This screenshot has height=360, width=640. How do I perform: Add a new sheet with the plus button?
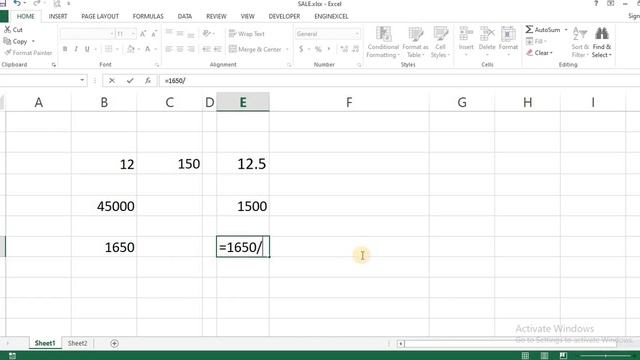point(114,343)
